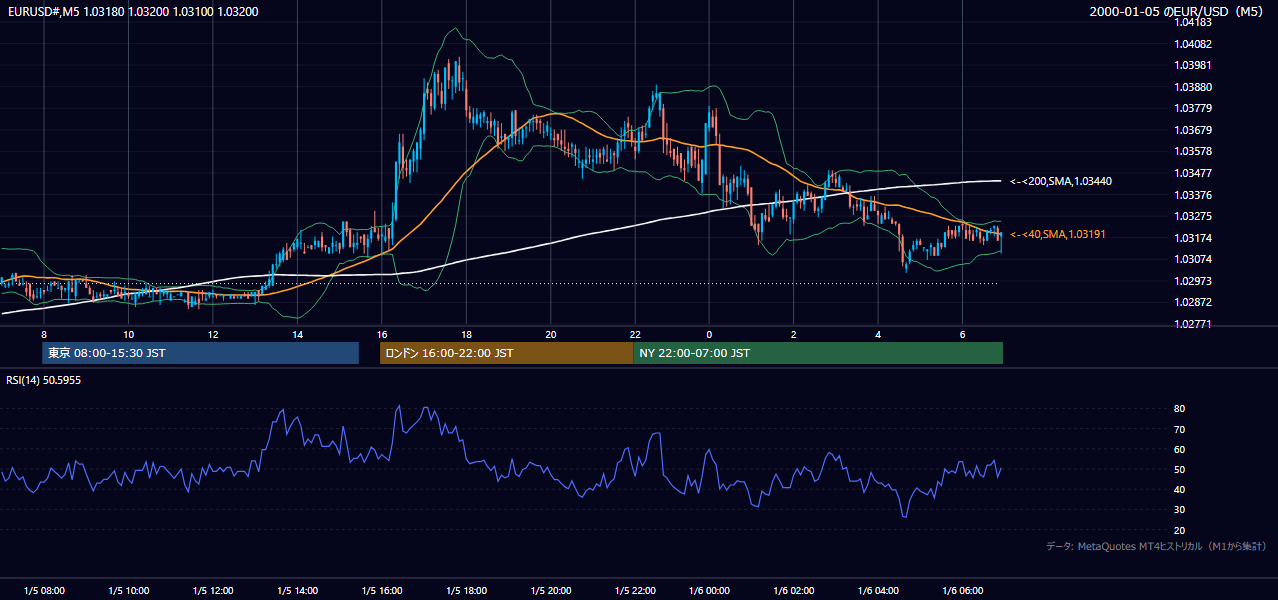Click price axis label 1.03578
Viewport: 1278px width, 600px height.
(1193, 151)
